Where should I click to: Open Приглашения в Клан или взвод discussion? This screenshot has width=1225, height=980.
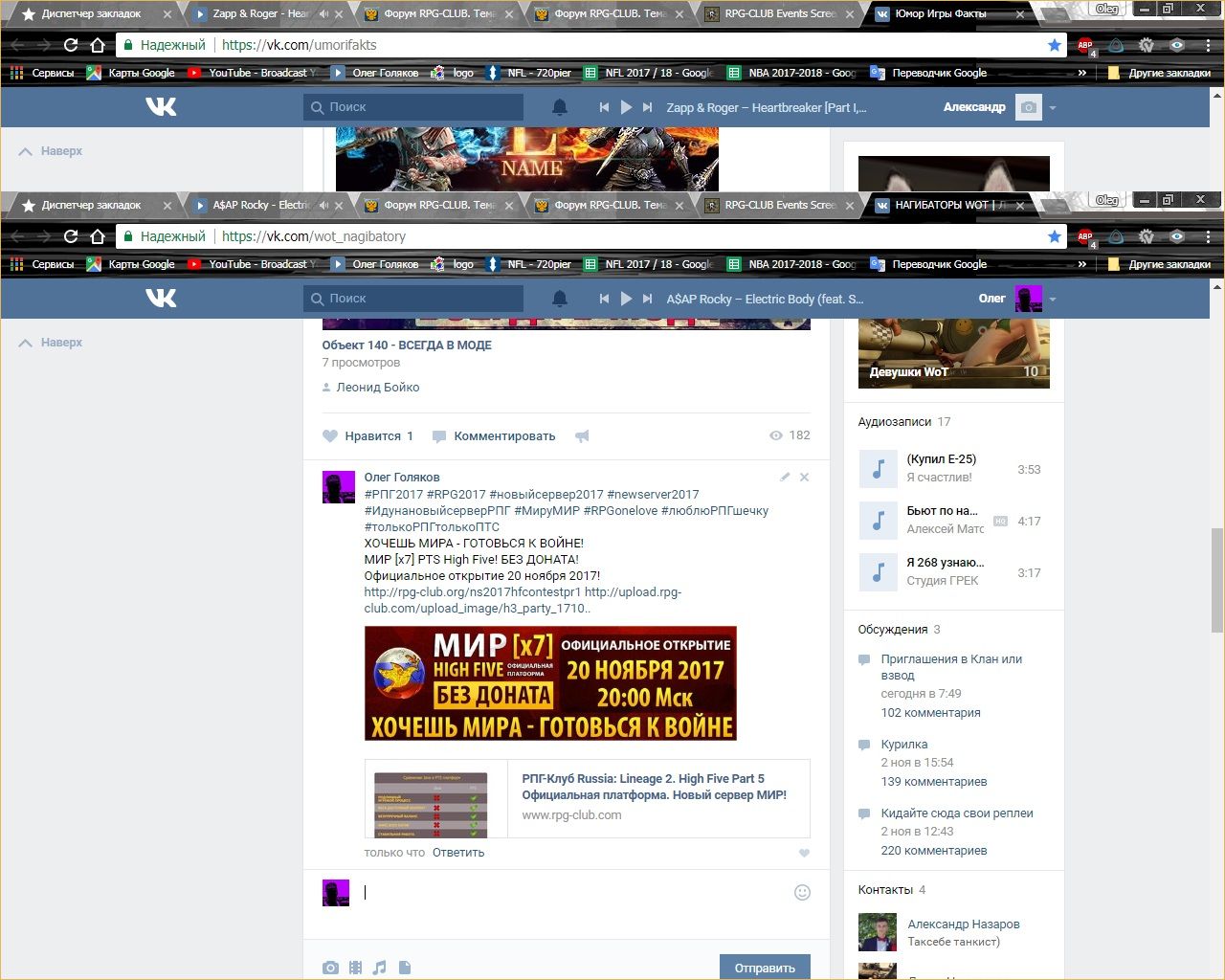pyautogui.click(x=951, y=667)
